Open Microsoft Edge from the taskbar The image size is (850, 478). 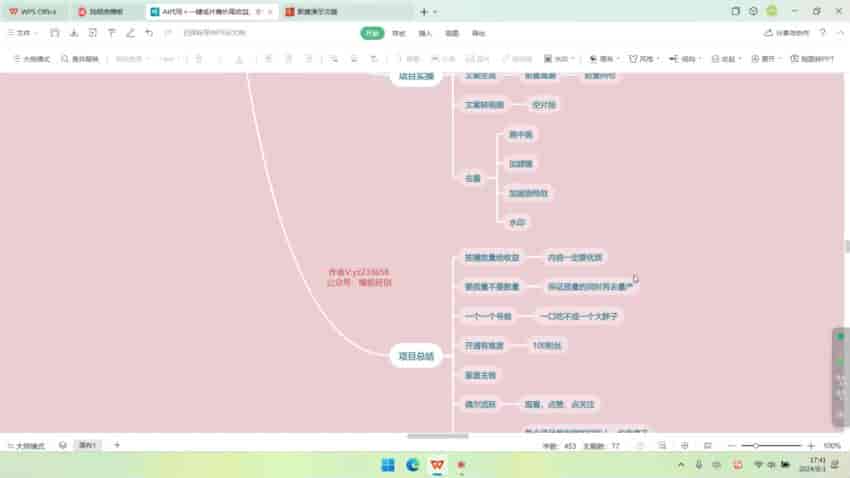coord(413,465)
